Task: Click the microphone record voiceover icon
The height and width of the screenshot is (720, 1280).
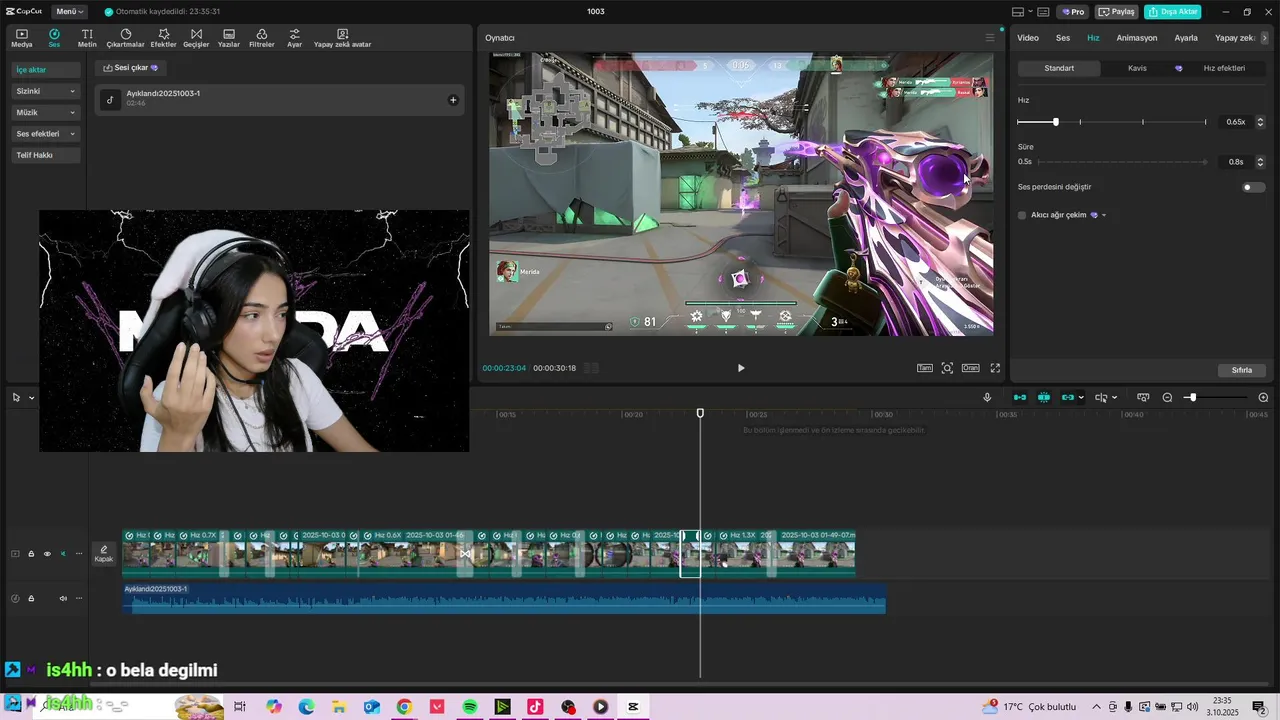Action: pyautogui.click(x=987, y=397)
